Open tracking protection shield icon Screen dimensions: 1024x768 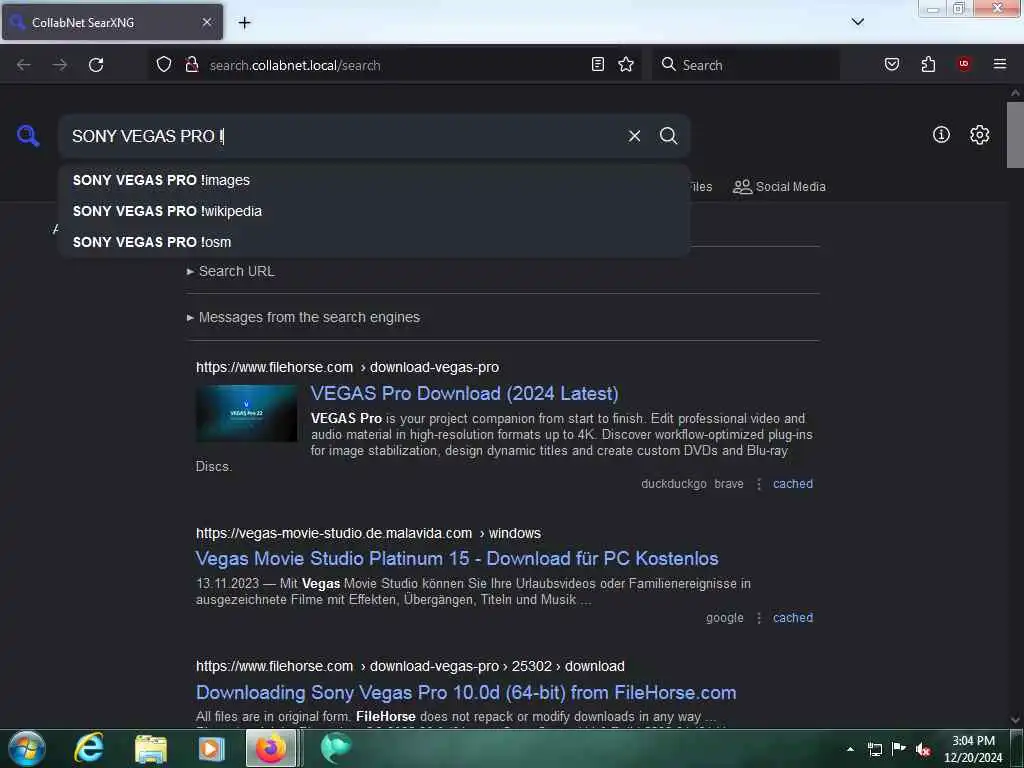point(164,64)
